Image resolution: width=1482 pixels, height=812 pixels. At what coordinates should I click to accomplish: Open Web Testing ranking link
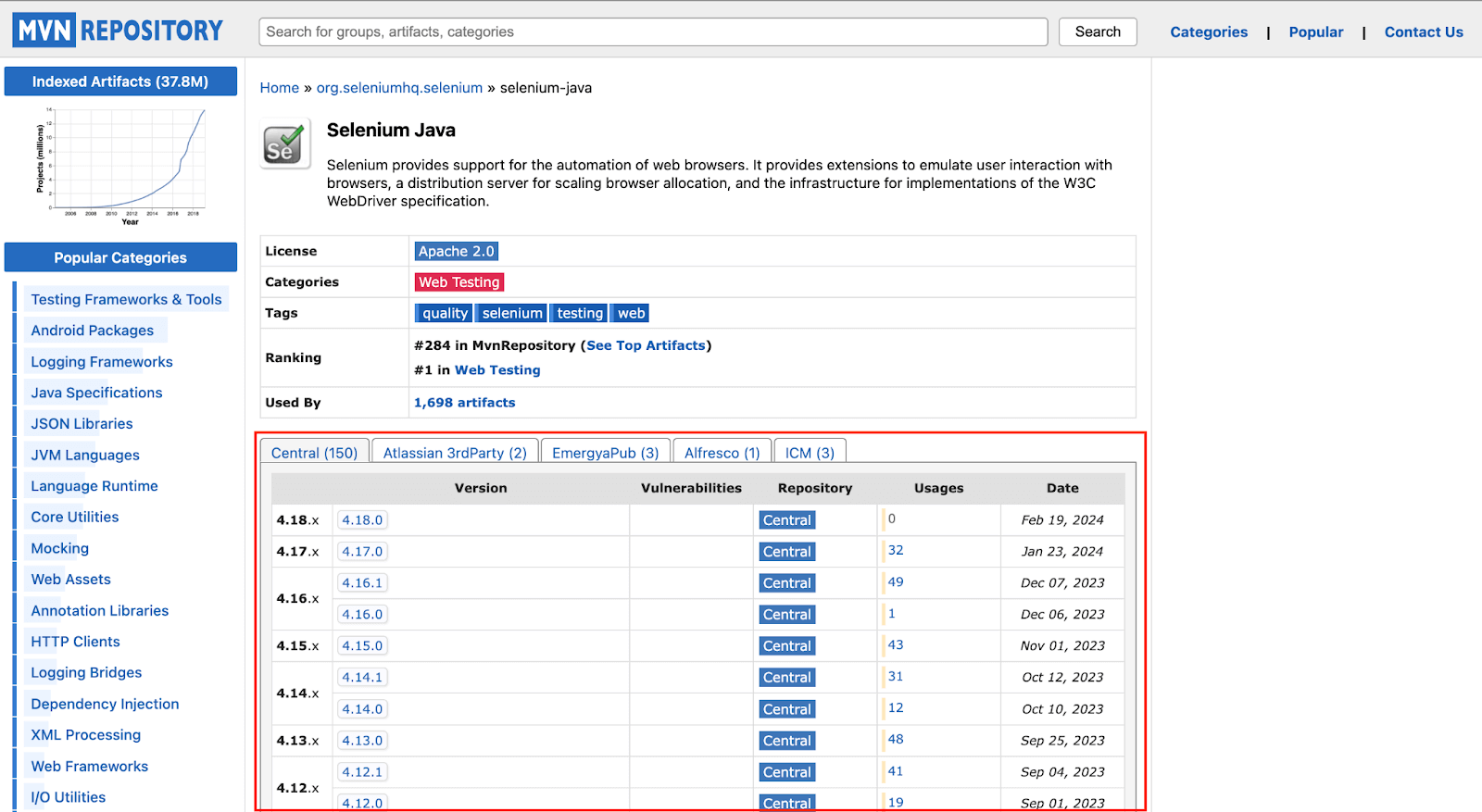click(x=497, y=369)
